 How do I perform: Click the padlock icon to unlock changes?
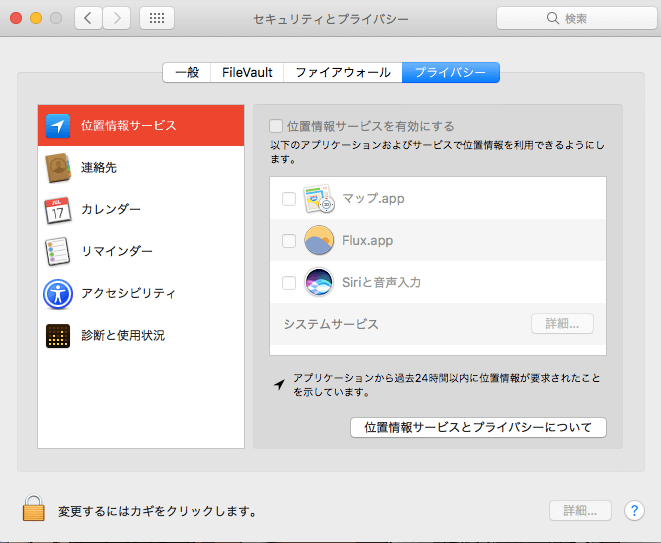click(x=34, y=508)
